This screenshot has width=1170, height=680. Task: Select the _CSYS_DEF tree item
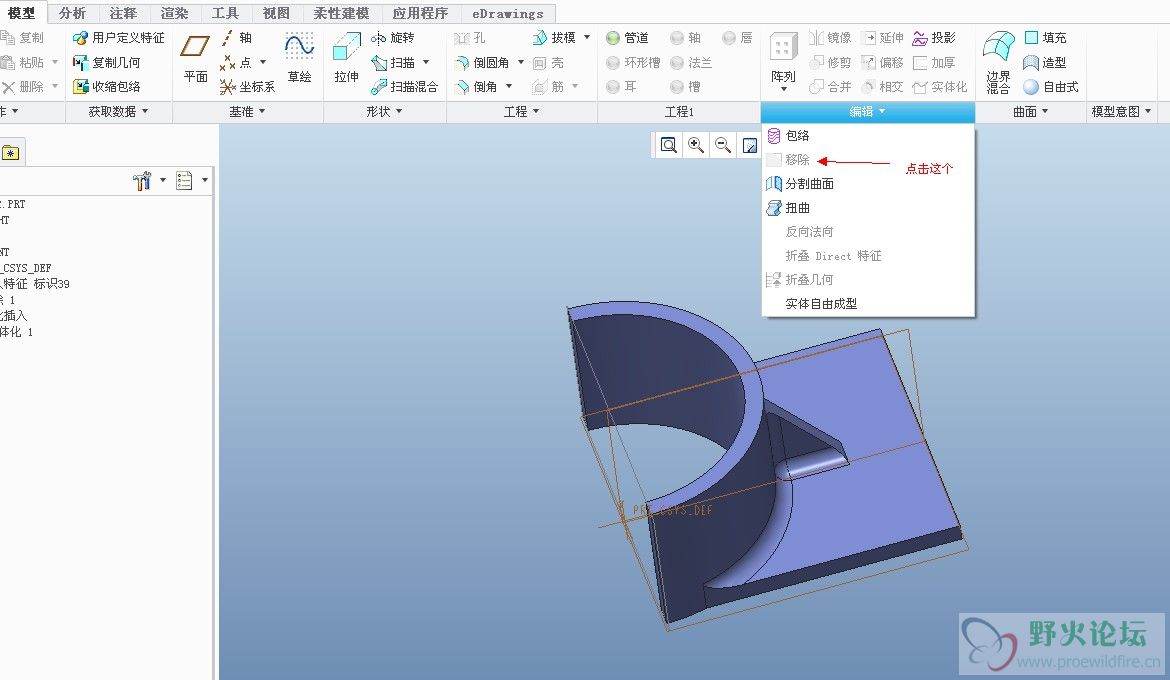tap(26, 268)
